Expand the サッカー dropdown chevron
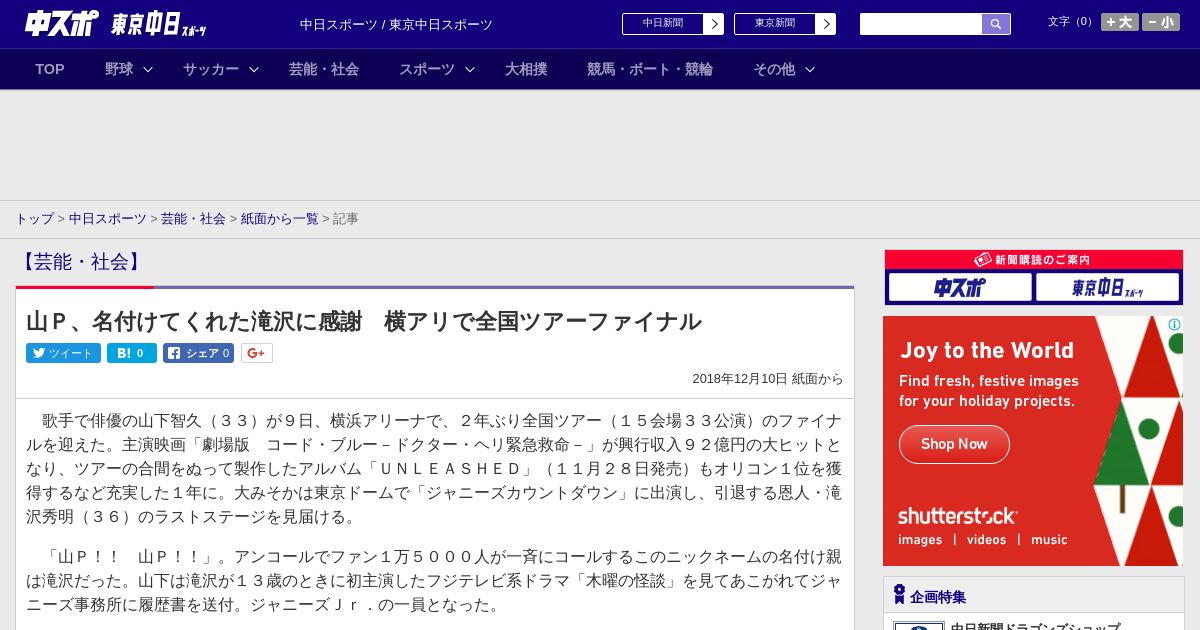Image resolution: width=1200 pixels, height=630 pixels. [254, 69]
